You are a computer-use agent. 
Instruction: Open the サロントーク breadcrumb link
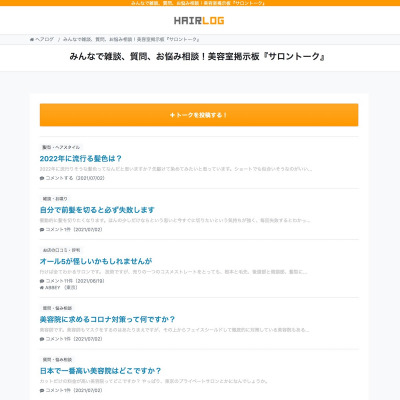pos(131,39)
